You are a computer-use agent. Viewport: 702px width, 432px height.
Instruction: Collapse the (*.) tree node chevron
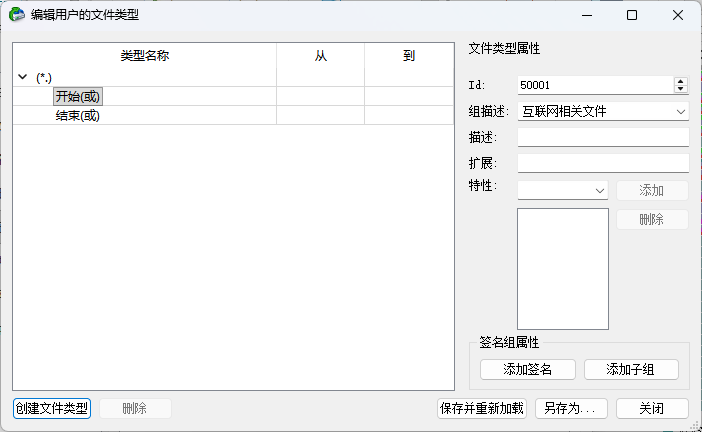[x=22, y=77]
